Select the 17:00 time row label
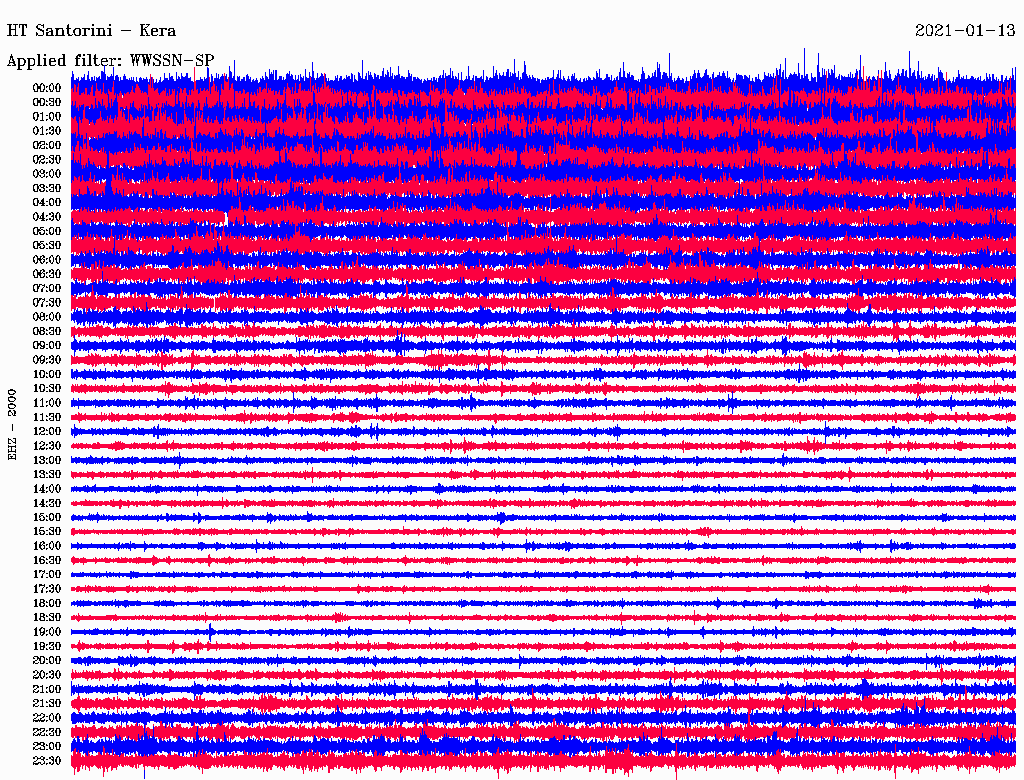This screenshot has width=1024, height=780. pyautogui.click(x=47, y=575)
